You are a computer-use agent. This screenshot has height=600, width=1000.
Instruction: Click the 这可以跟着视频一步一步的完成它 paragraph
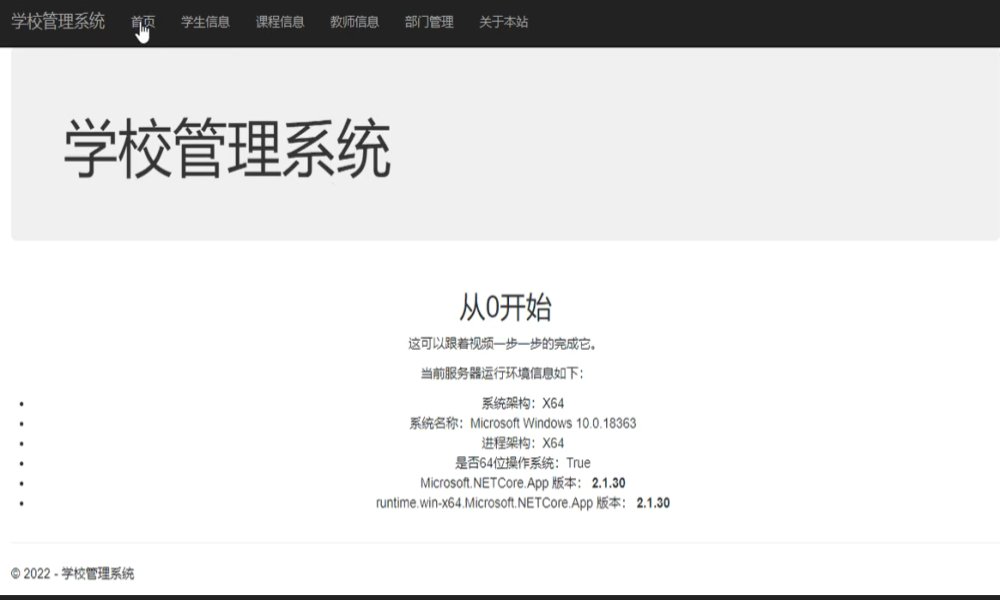[502, 344]
